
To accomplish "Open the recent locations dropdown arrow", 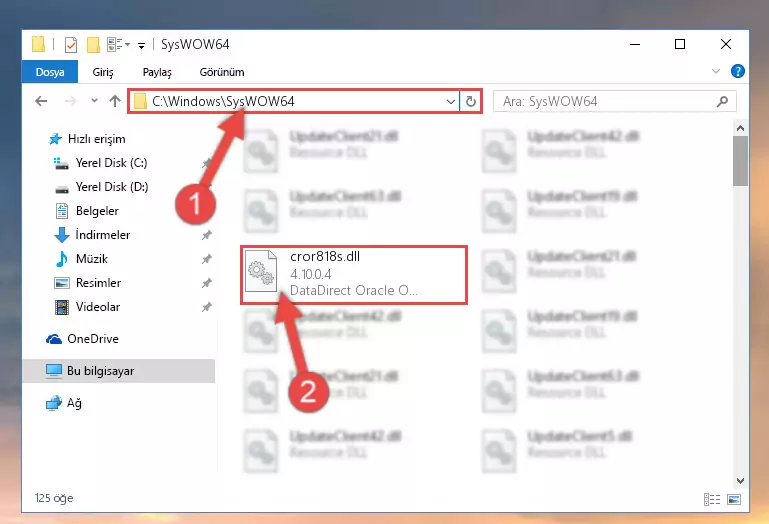I will (94, 101).
